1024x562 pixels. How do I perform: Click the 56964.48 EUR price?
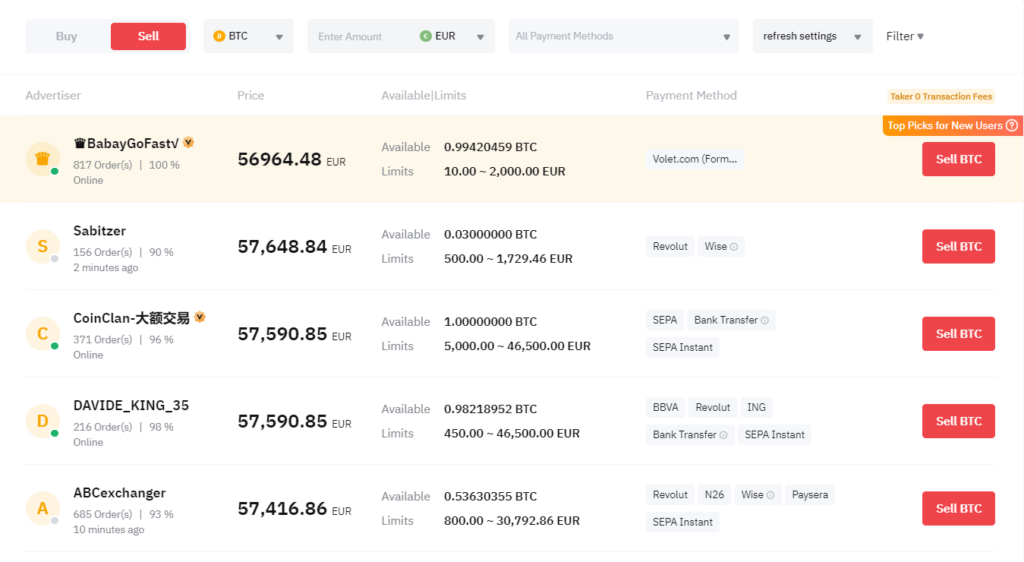291,160
